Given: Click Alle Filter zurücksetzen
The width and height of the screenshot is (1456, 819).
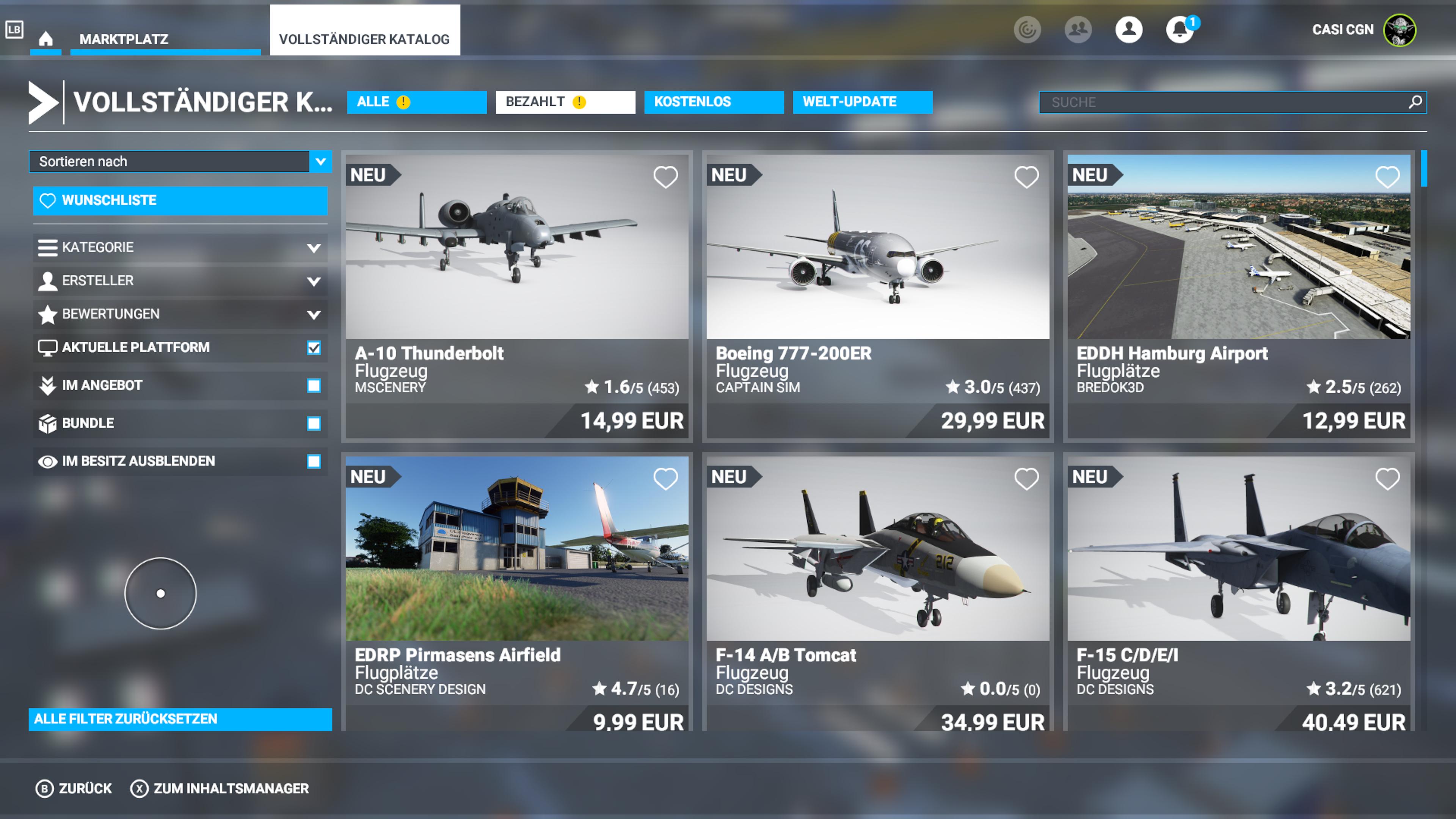Looking at the screenshot, I should click(180, 719).
